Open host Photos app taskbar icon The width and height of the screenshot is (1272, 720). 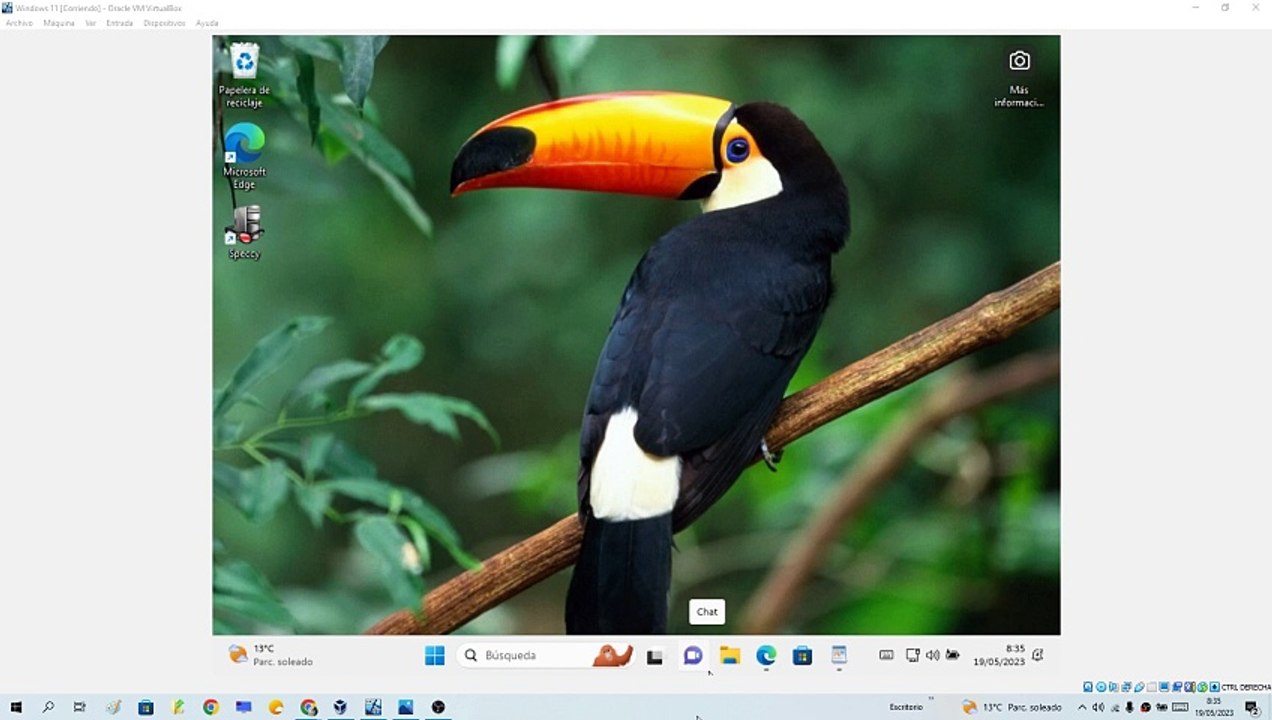(405, 707)
